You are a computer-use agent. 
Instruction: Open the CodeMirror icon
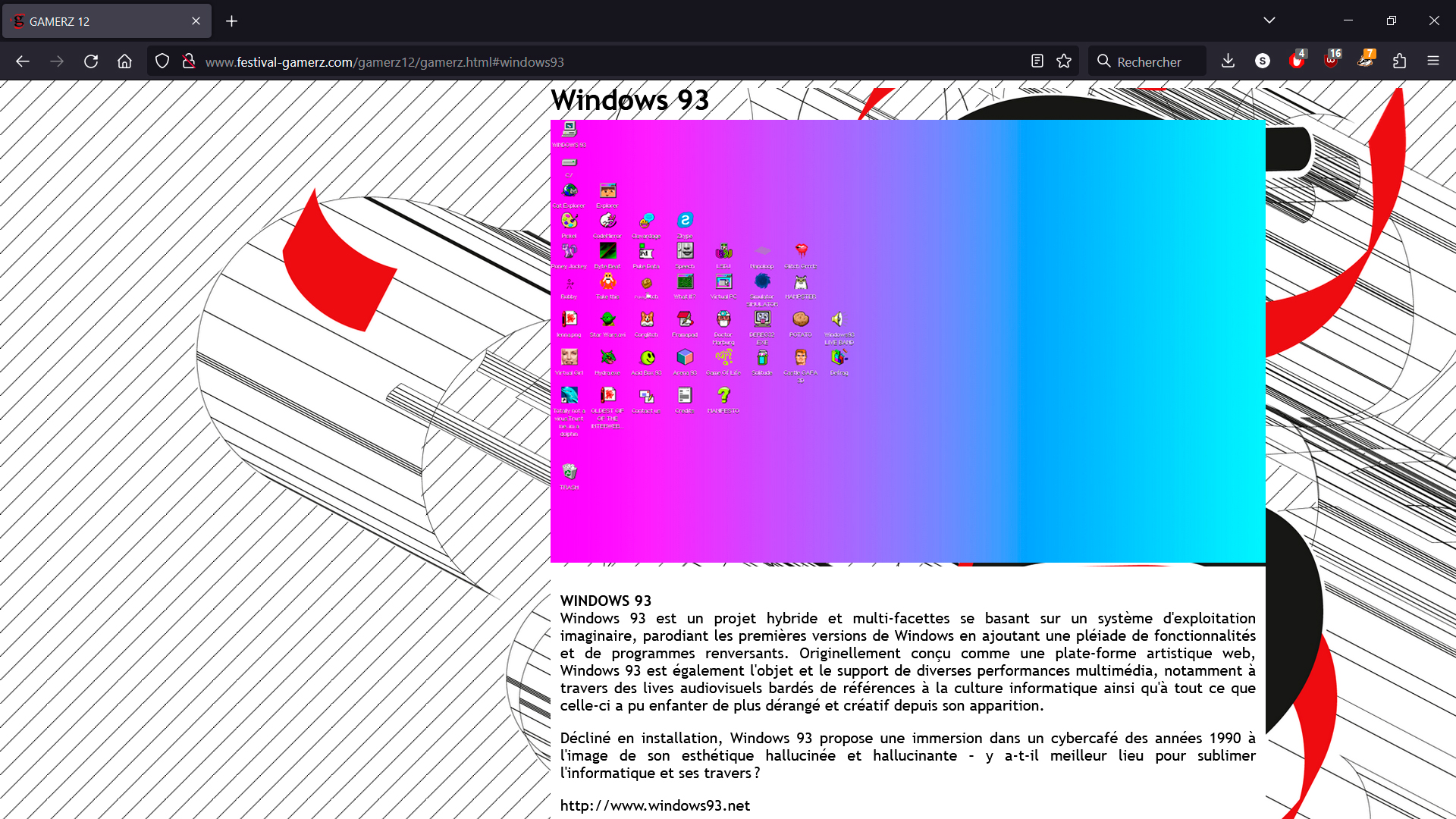click(x=608, y=221)
